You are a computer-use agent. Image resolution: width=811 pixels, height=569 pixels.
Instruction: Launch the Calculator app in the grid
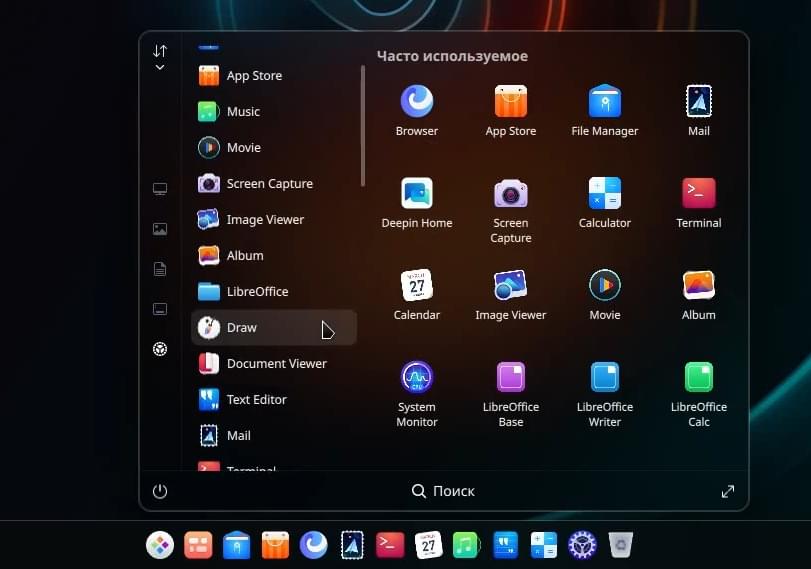tap(605, 203)
